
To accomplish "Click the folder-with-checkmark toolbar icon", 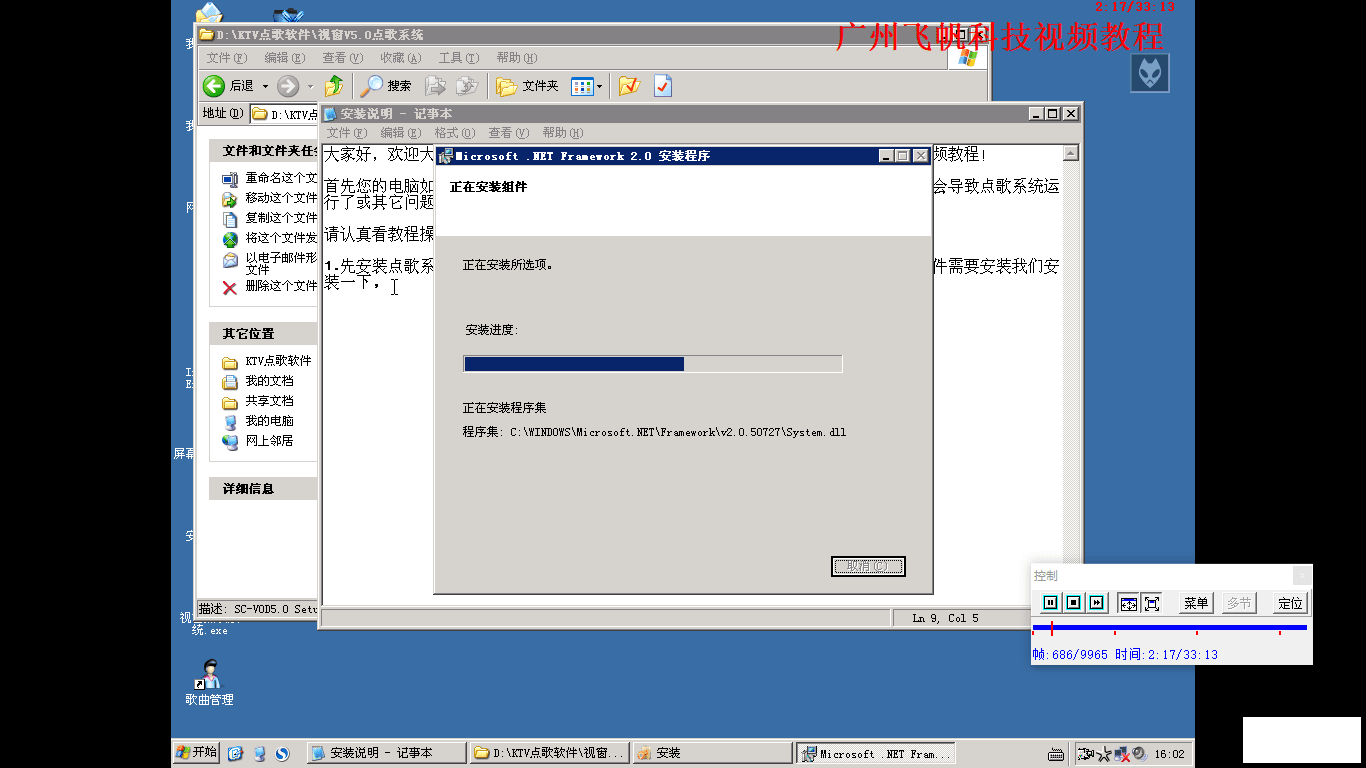I will click(x=629, y=86).
